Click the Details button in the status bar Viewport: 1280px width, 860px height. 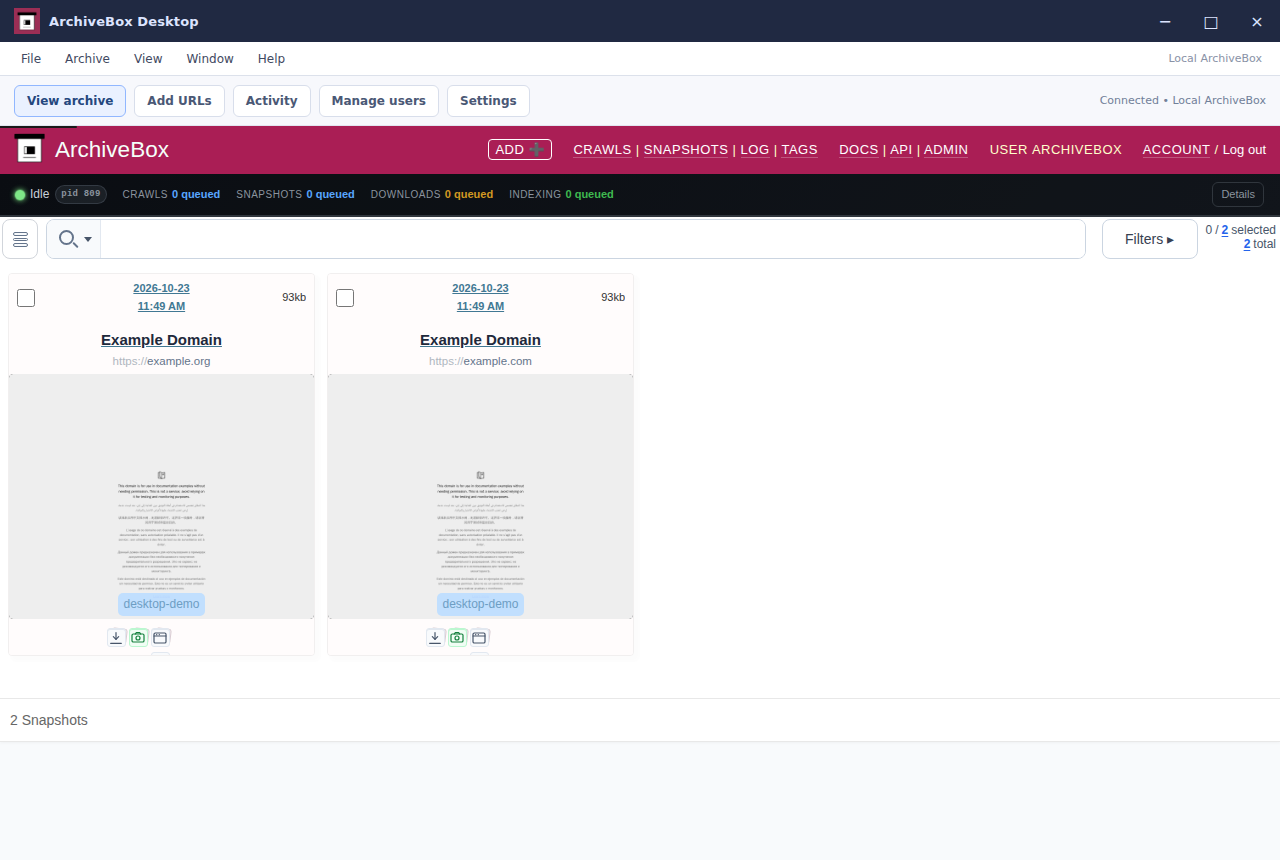point(1238,194)
